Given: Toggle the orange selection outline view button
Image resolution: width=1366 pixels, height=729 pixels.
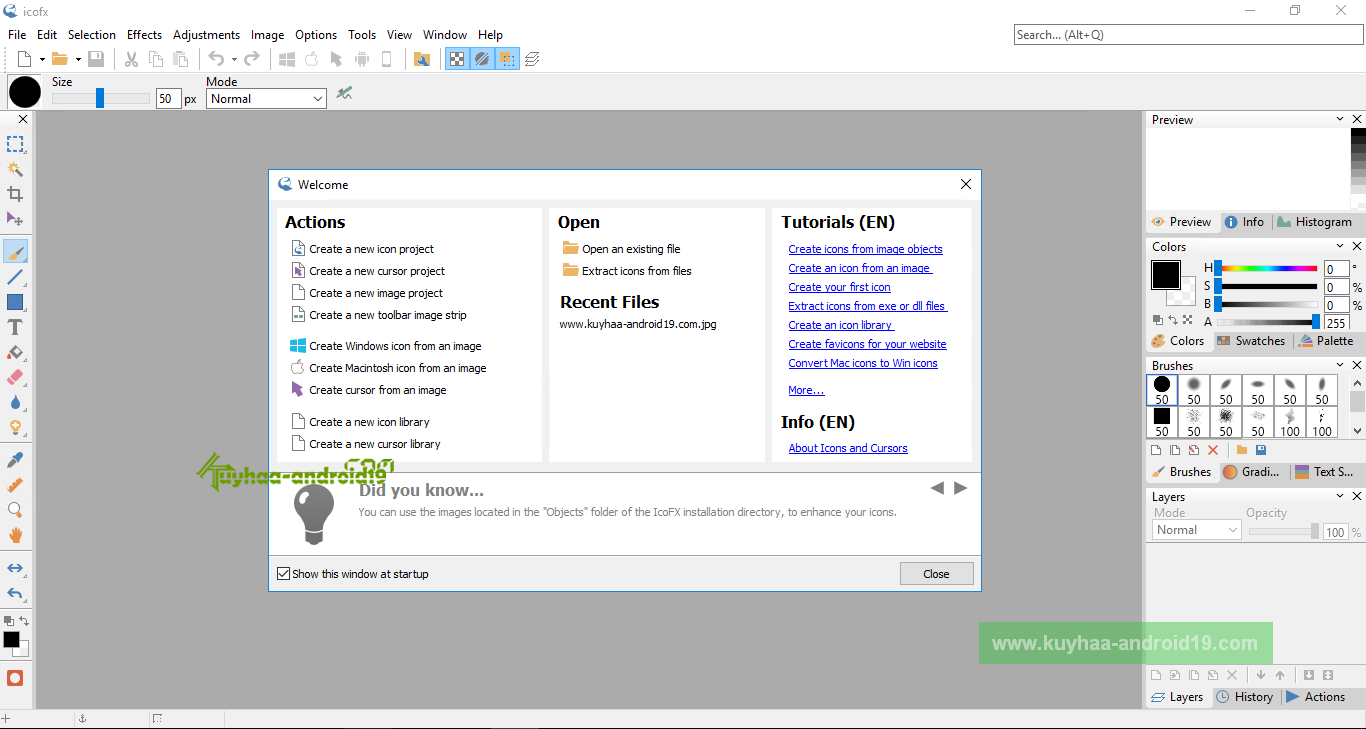Looking at the screenshot, I should (x=507, y=59).
